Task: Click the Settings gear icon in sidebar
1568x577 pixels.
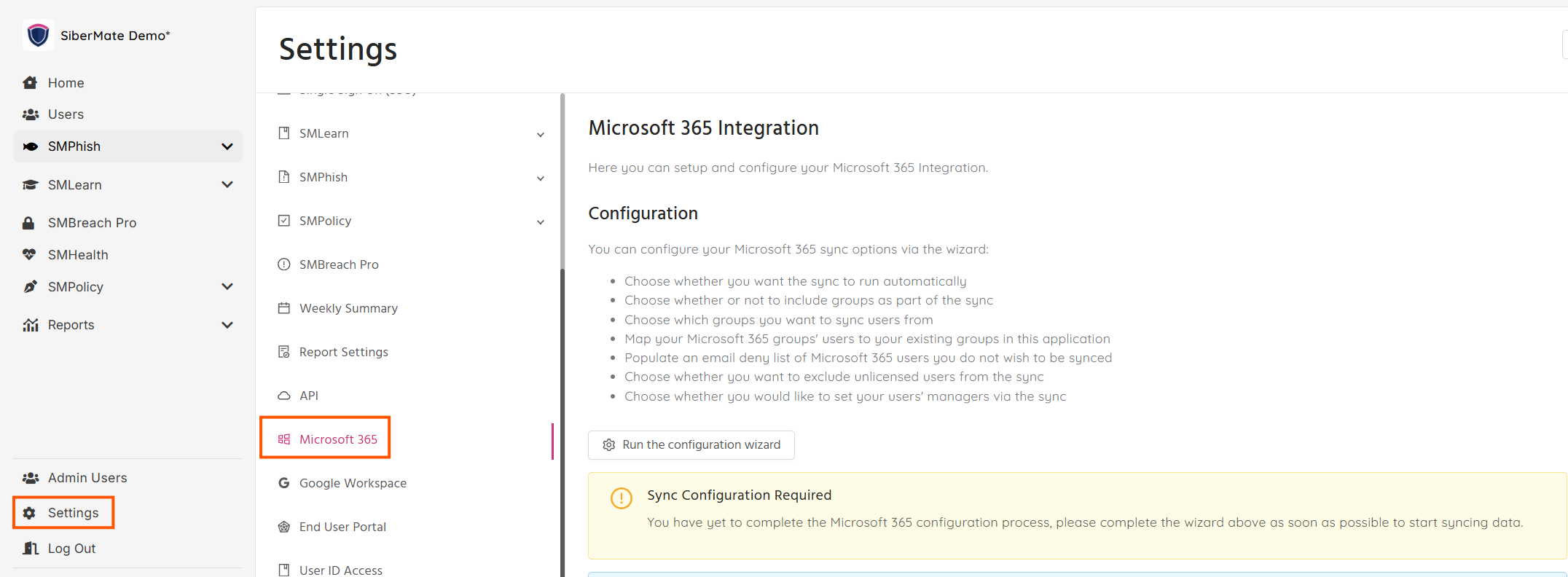Action: [x=29, y=513]
